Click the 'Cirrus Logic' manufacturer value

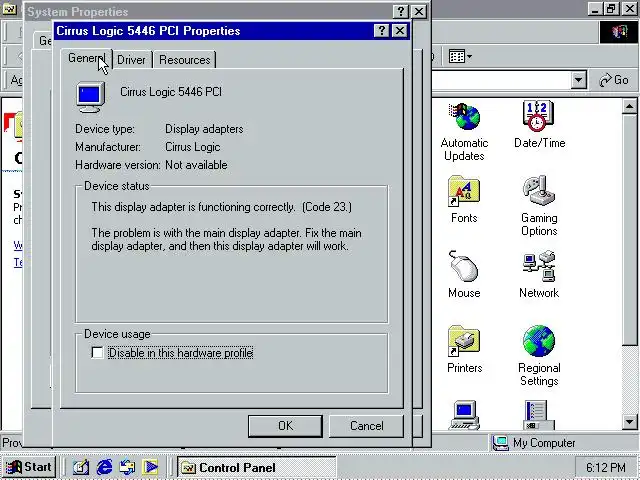coord(193,147)
